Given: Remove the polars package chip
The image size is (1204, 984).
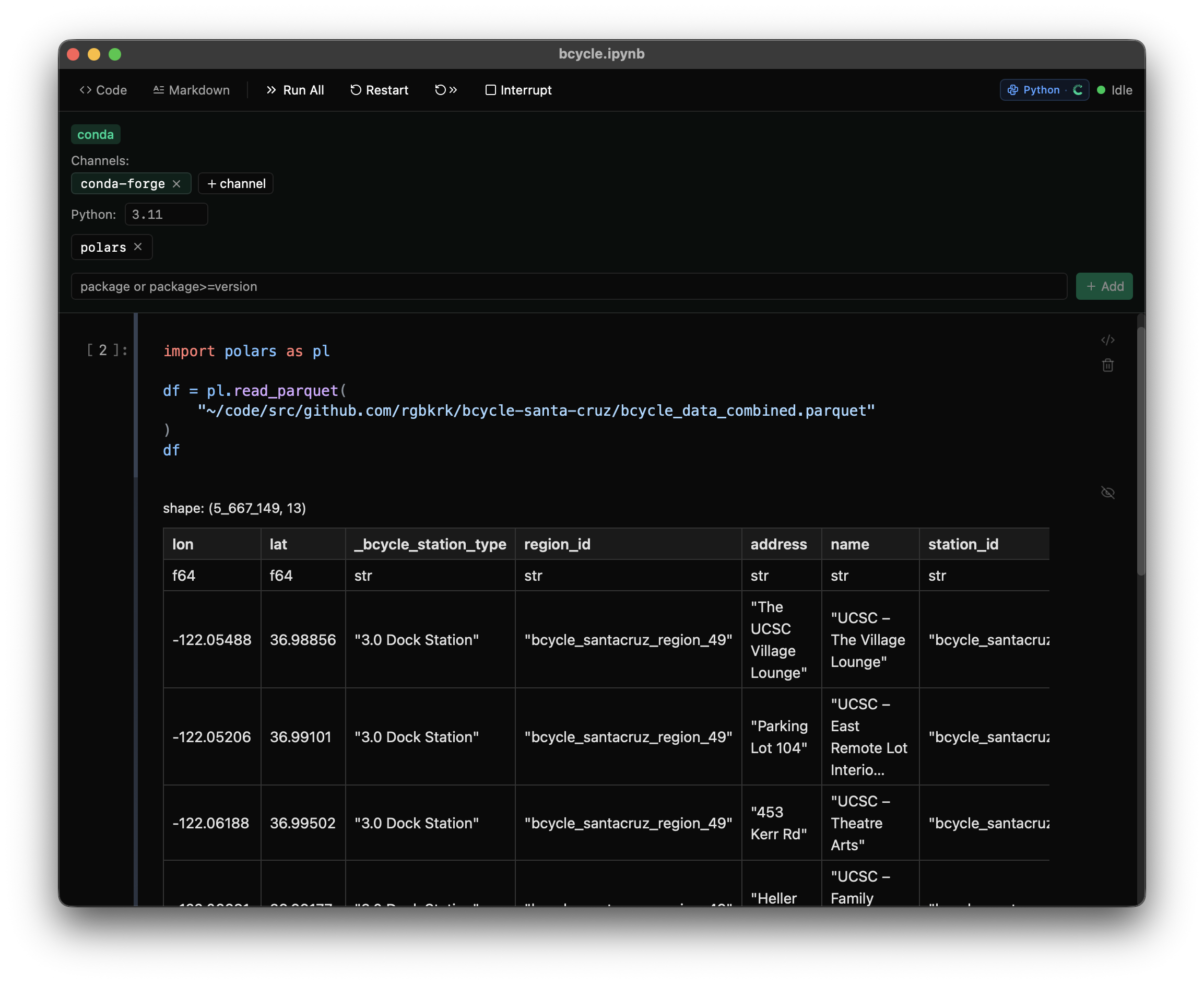Looking at the screenshot, I should click(x=138, y=247).
